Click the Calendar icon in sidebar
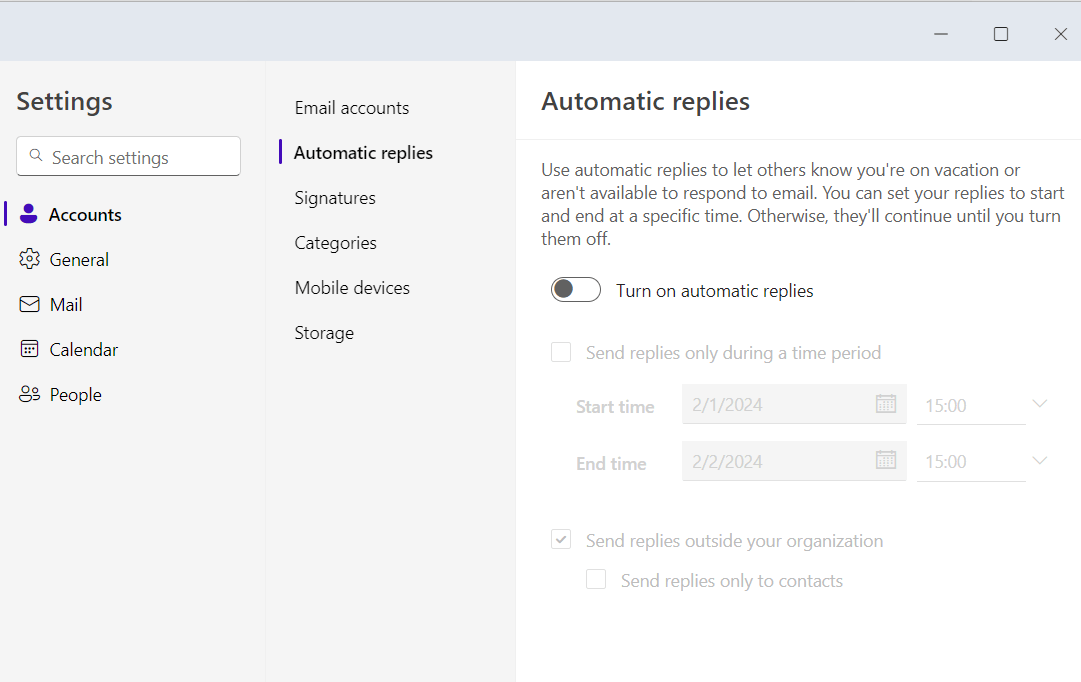The height and width of the screenshot is (682, 1081). (29, 349)
